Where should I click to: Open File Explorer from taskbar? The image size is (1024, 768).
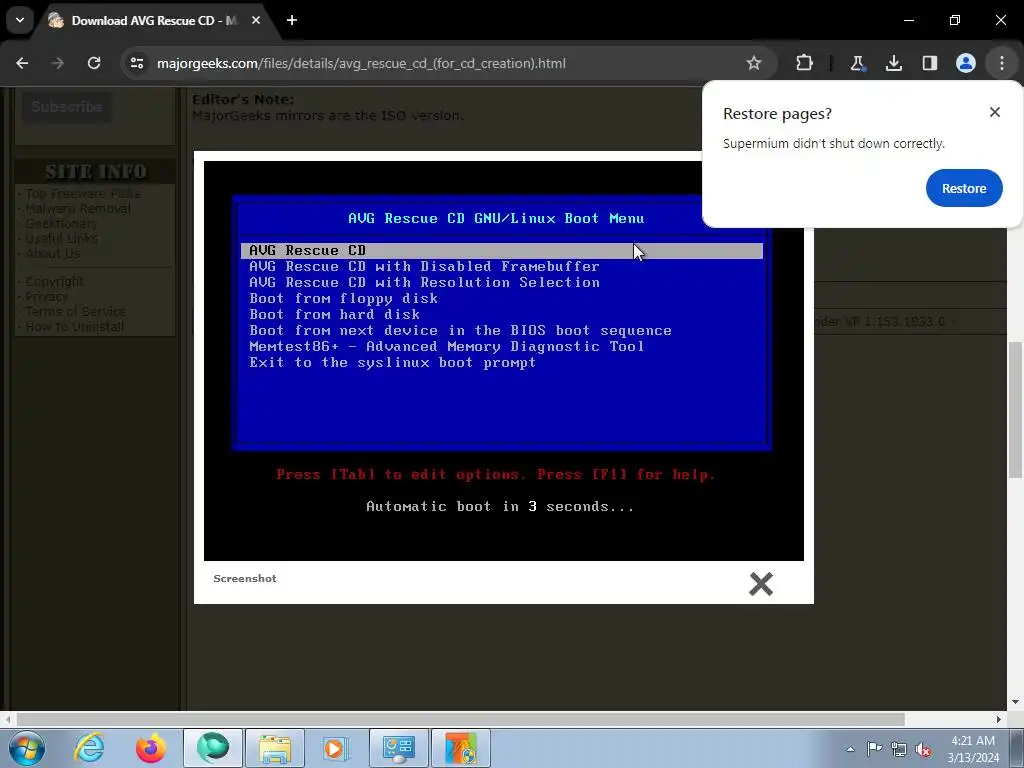[x=275, y=748]
